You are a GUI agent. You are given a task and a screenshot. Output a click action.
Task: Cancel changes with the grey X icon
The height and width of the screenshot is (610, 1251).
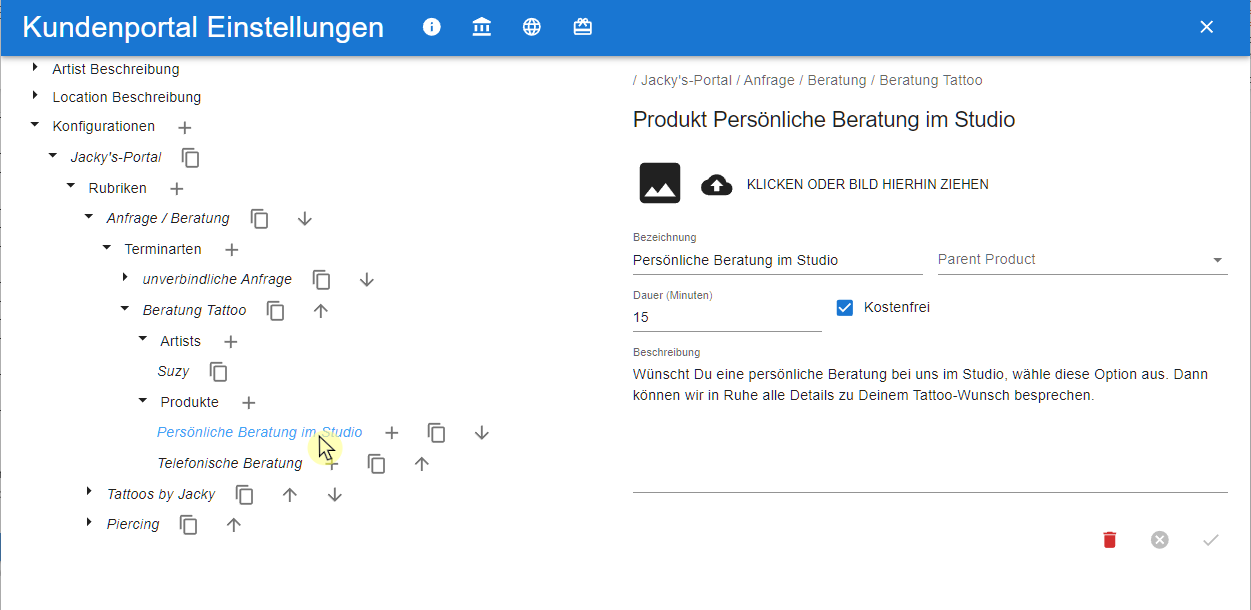point(1159,540)
